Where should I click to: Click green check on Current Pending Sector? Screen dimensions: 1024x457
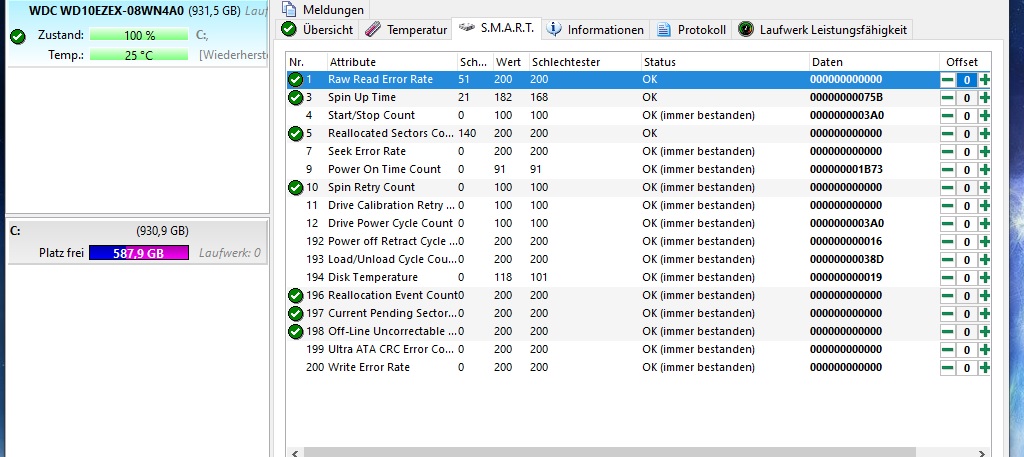click(x=295, y=313)
